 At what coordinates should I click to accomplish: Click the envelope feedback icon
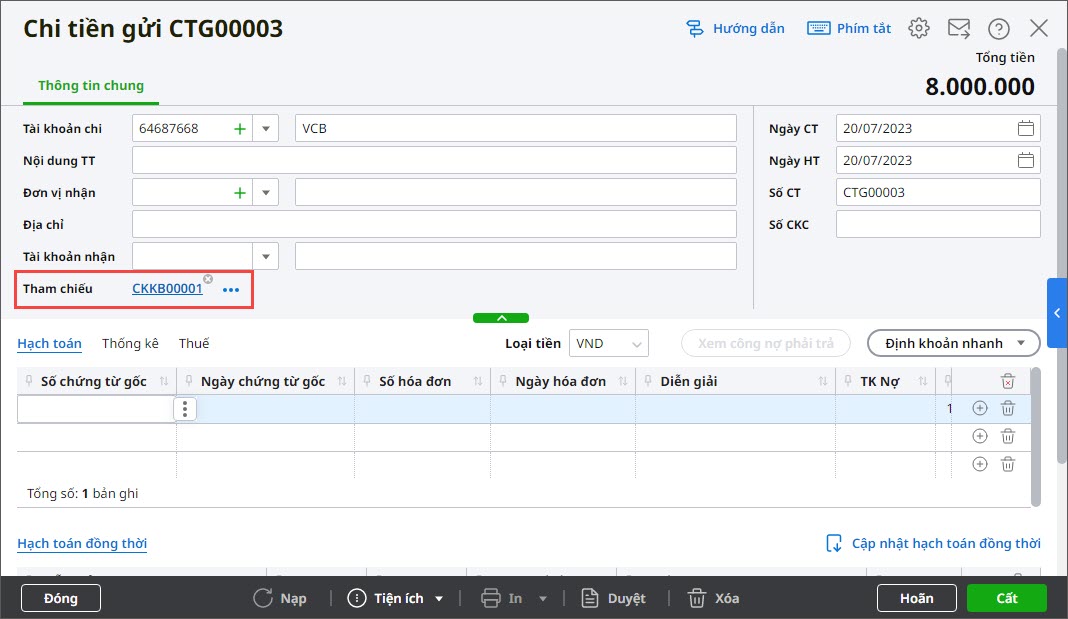pyautogui.click(x=958, y=28)
